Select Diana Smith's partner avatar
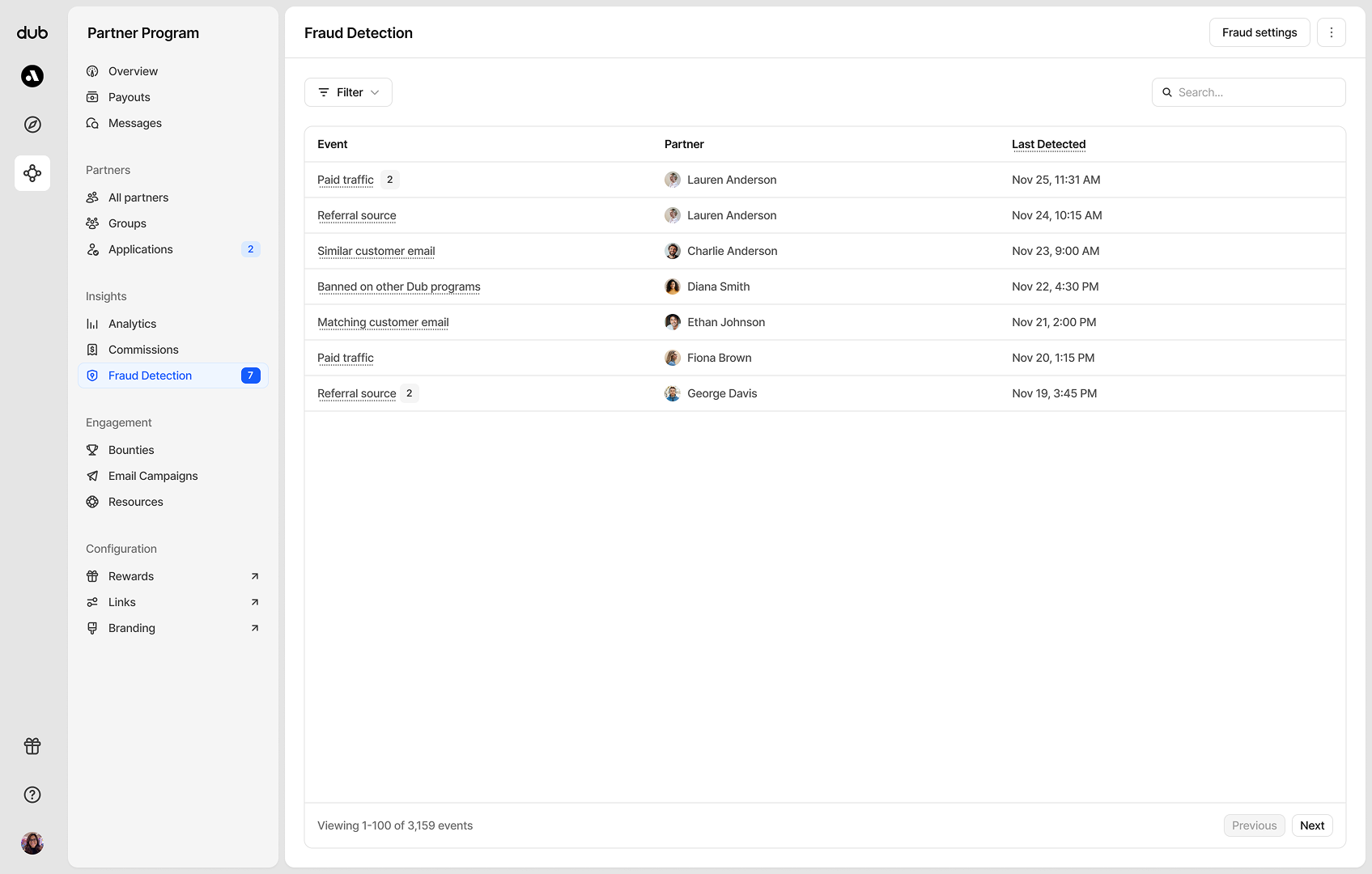This screenshot has width=1372, height=874. [673, 286]
